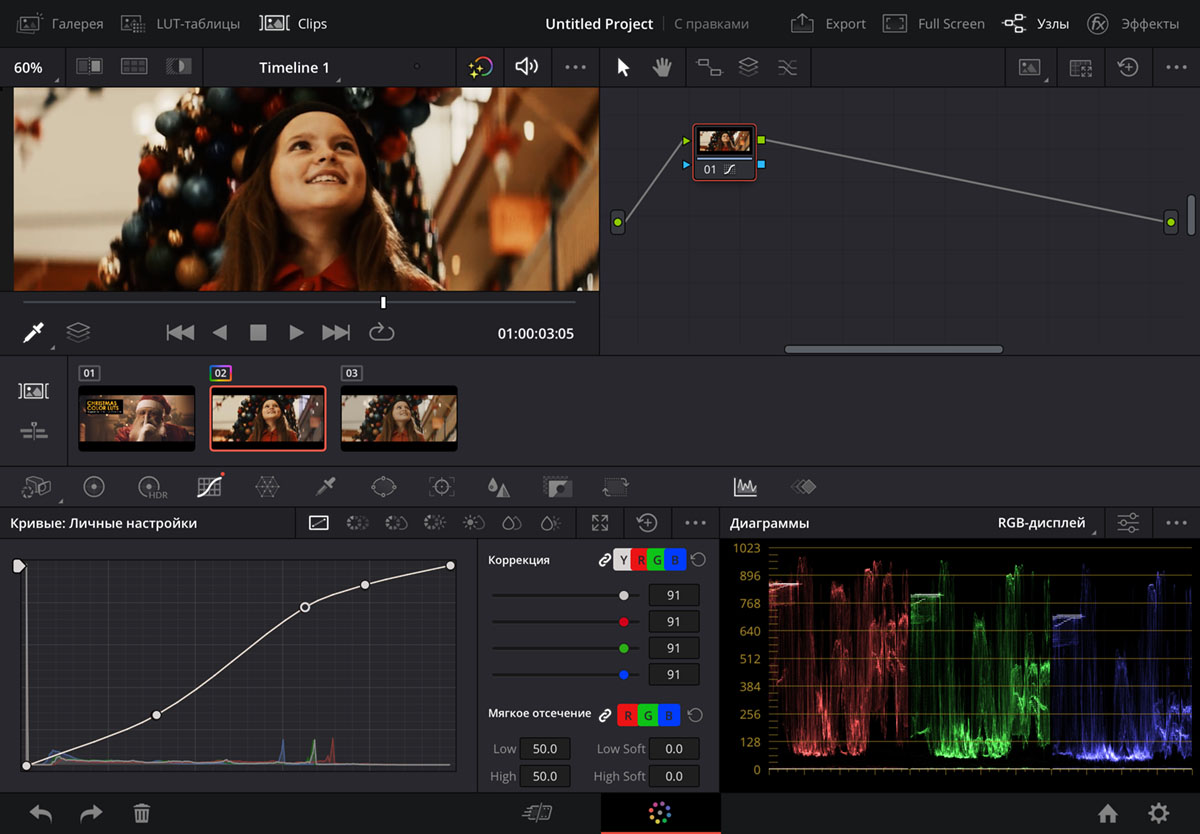Select the HDR color wheels icon
1200x834 pixels.
pyautogui.click(x=151, y=487)
